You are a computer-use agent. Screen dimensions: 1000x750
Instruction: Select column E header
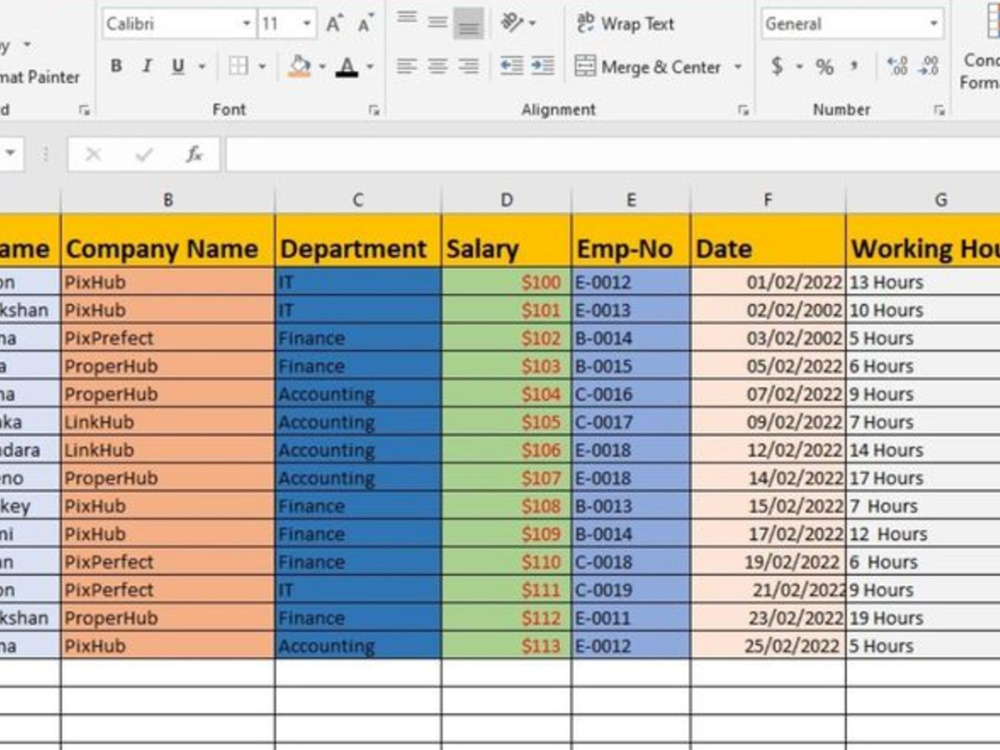tap(631, 200)
